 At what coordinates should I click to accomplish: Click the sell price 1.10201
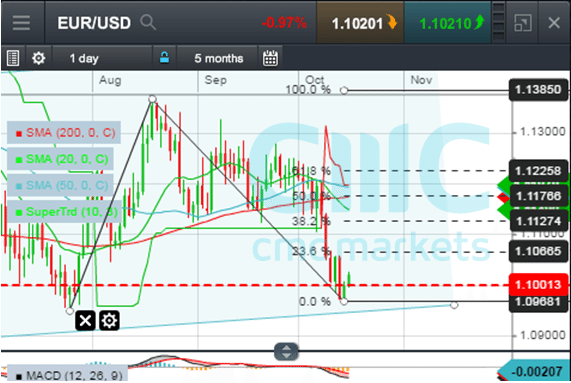(x=360, y=23)
